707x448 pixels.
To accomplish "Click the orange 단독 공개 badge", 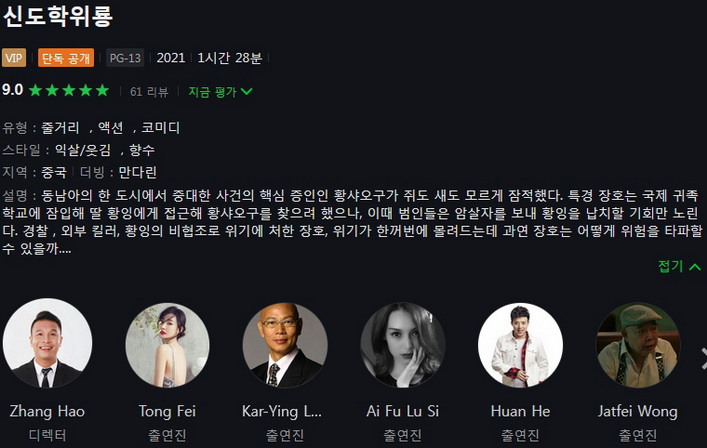I will pyautogui.click(x=66, y=58).
